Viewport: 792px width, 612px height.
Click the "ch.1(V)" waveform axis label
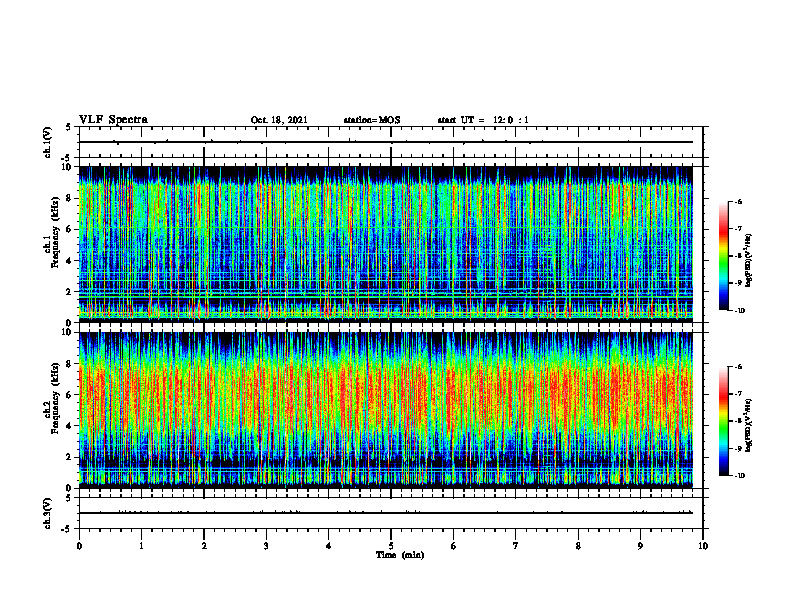click(47, 142)
